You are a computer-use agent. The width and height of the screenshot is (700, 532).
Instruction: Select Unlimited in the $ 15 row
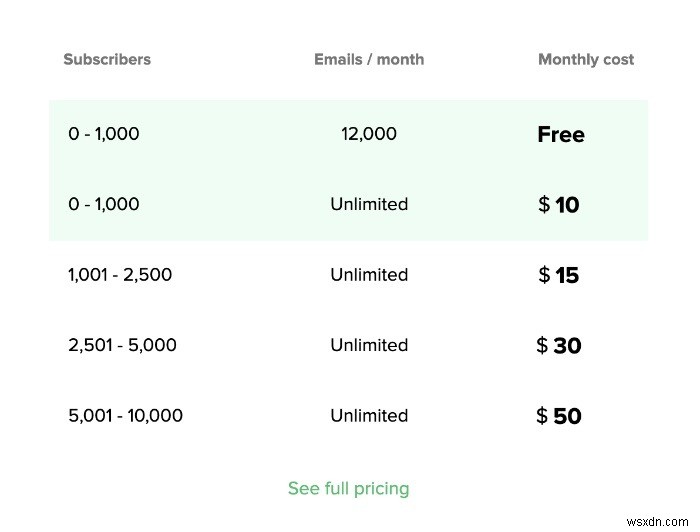point(369,275)
